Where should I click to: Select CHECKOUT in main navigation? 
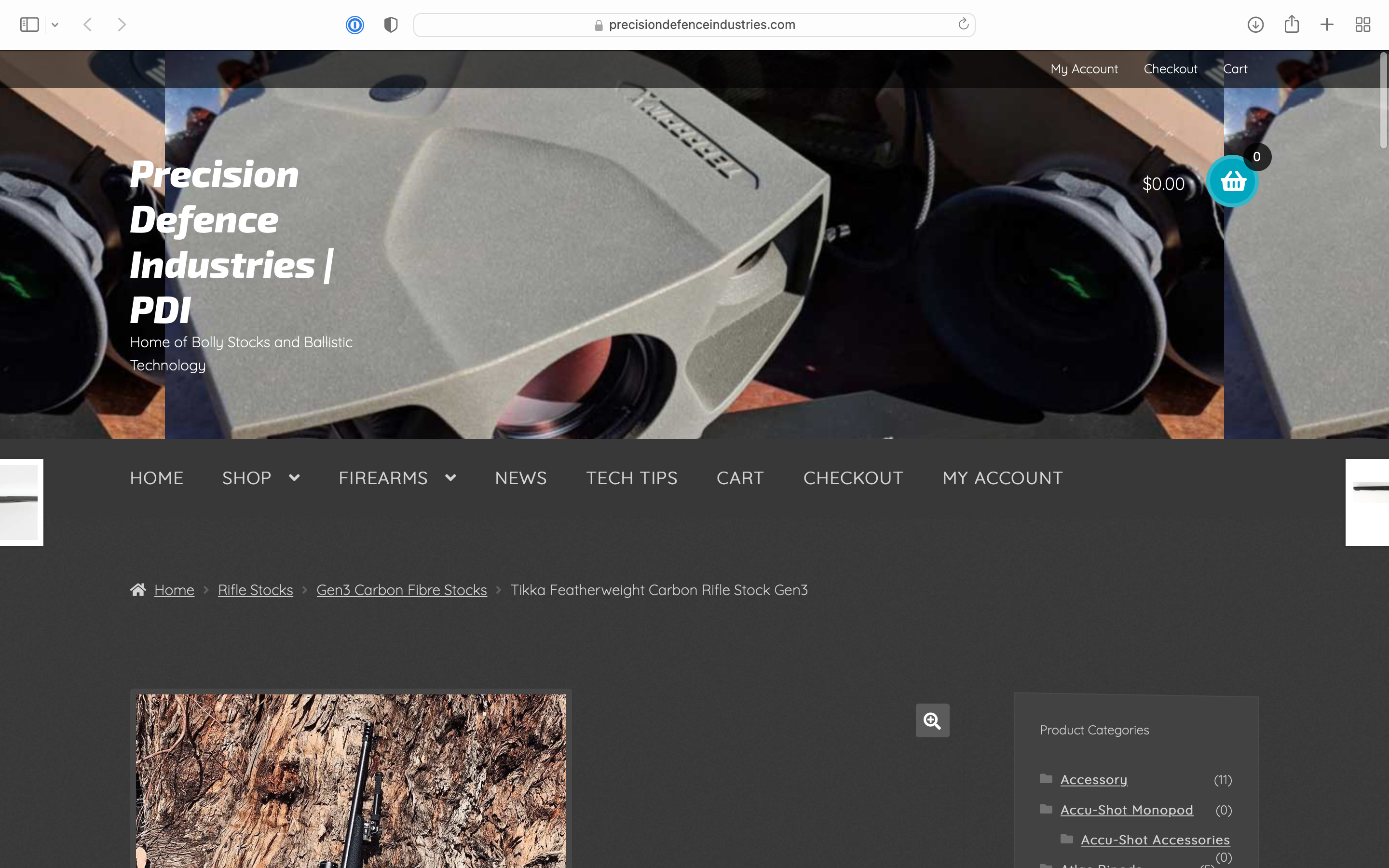point(853,478)
